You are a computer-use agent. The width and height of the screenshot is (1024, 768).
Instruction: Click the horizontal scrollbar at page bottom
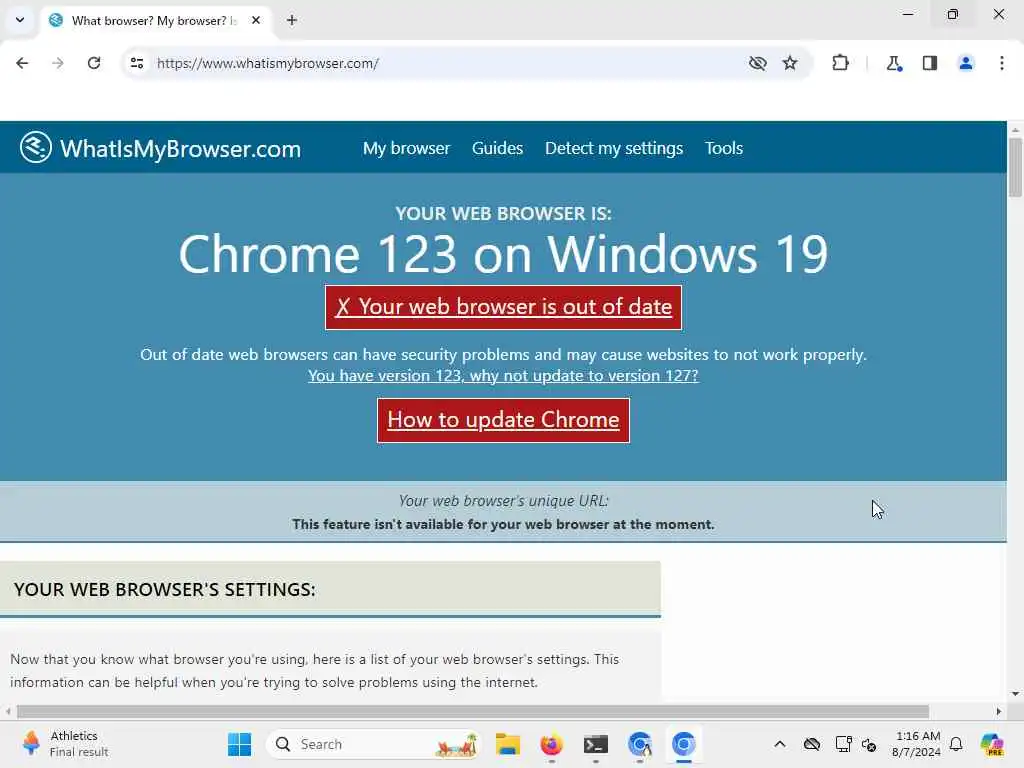tap(473, 711)
